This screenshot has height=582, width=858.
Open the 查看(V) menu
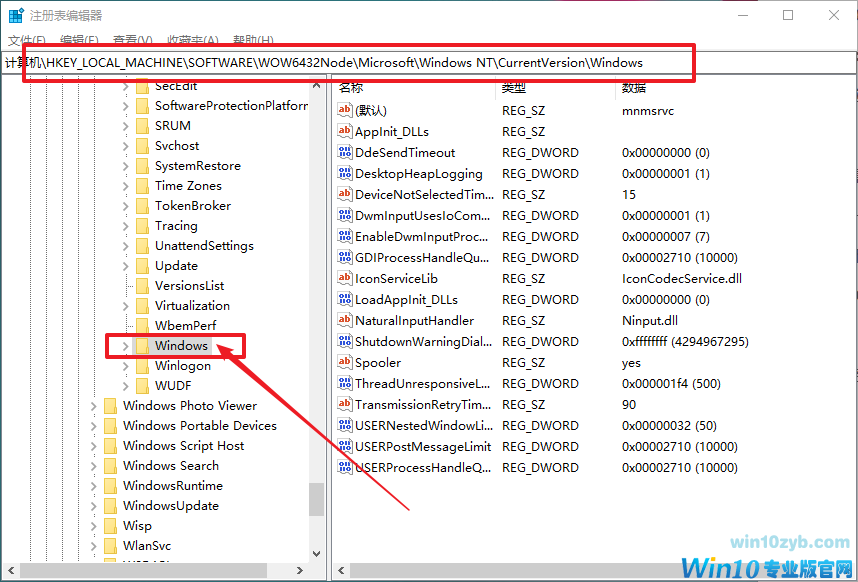pos(132,40)
